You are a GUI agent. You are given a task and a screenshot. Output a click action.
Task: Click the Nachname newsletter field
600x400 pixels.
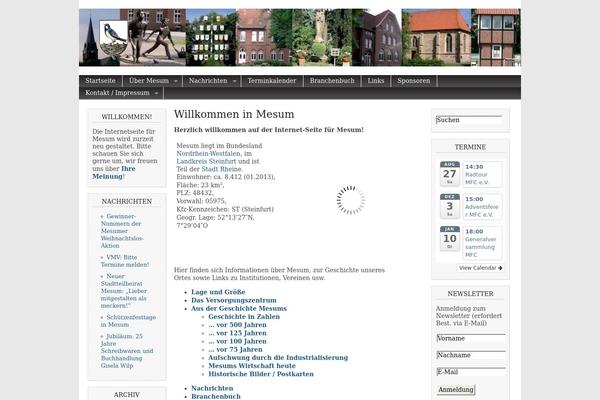point(471,355)
